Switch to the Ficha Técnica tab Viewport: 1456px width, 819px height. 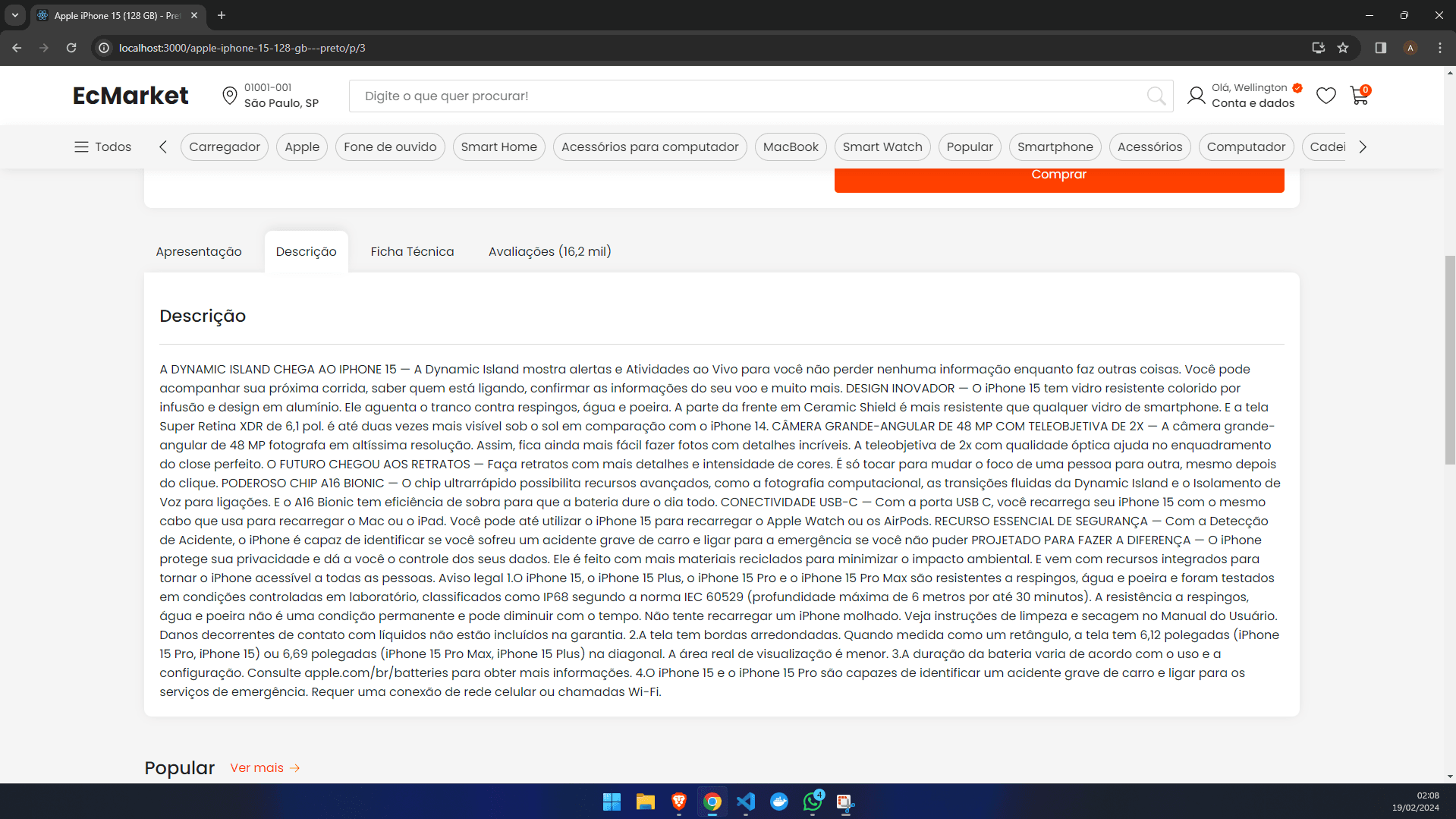(412, 251)
